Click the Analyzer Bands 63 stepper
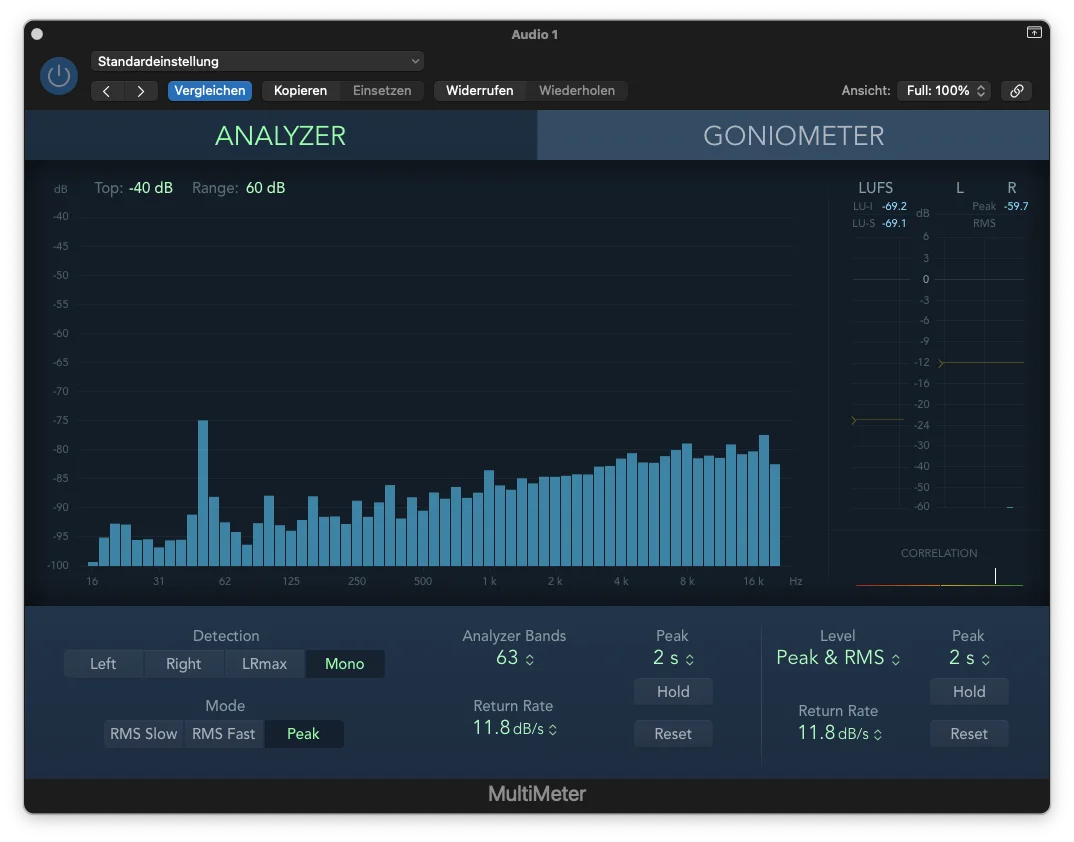The width and height of the screenshot is (1074, 842). 514,658
